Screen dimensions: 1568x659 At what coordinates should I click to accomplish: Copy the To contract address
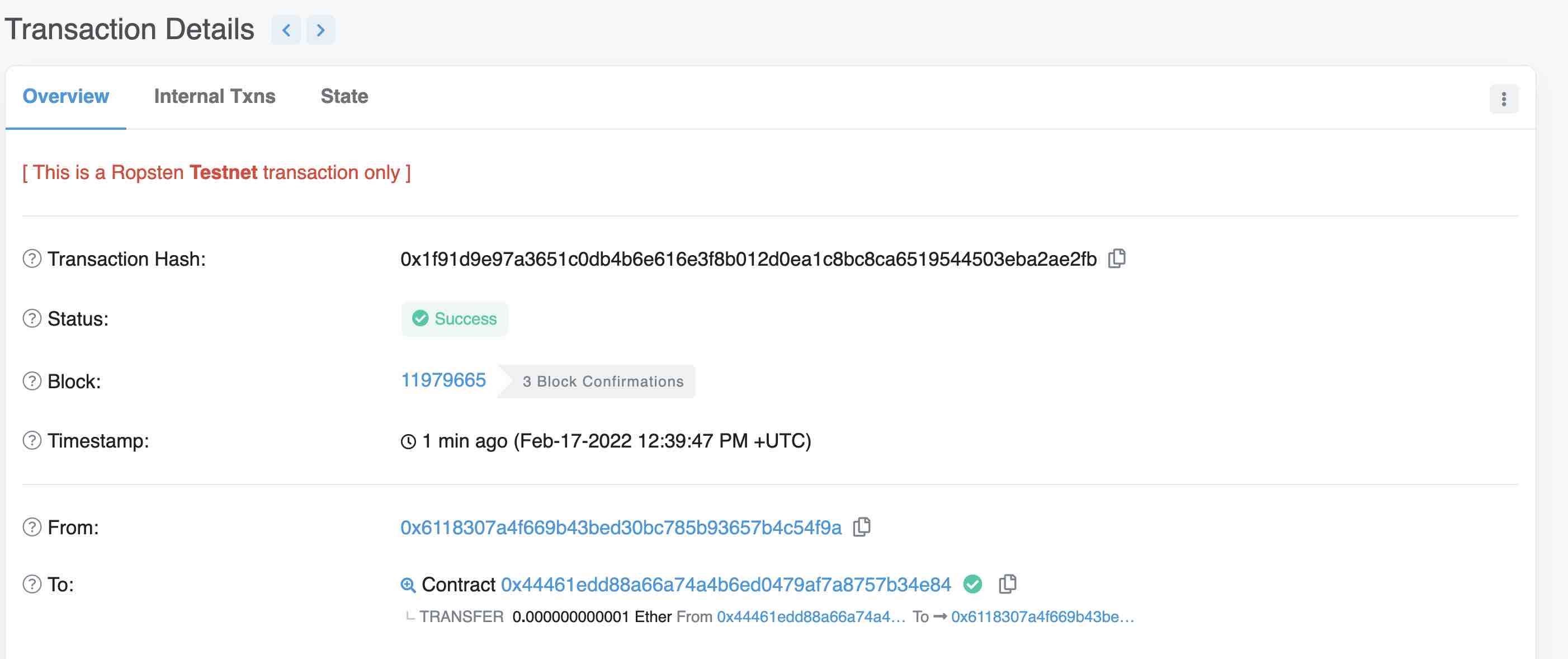coord(1007,583)
